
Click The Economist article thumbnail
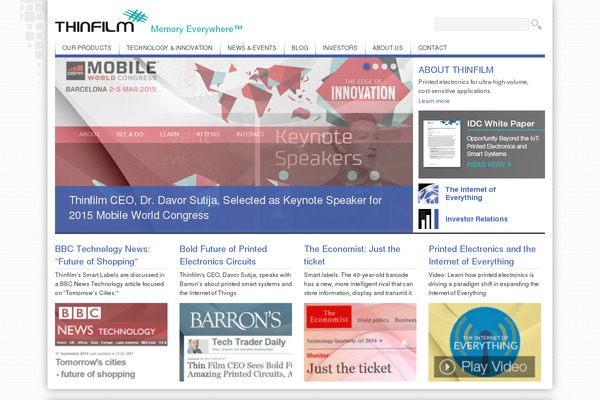point(360,342)
